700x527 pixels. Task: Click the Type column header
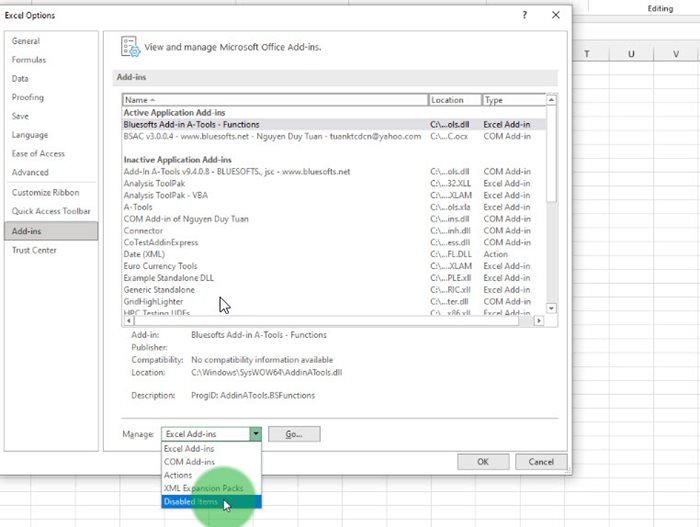(514, 100)
